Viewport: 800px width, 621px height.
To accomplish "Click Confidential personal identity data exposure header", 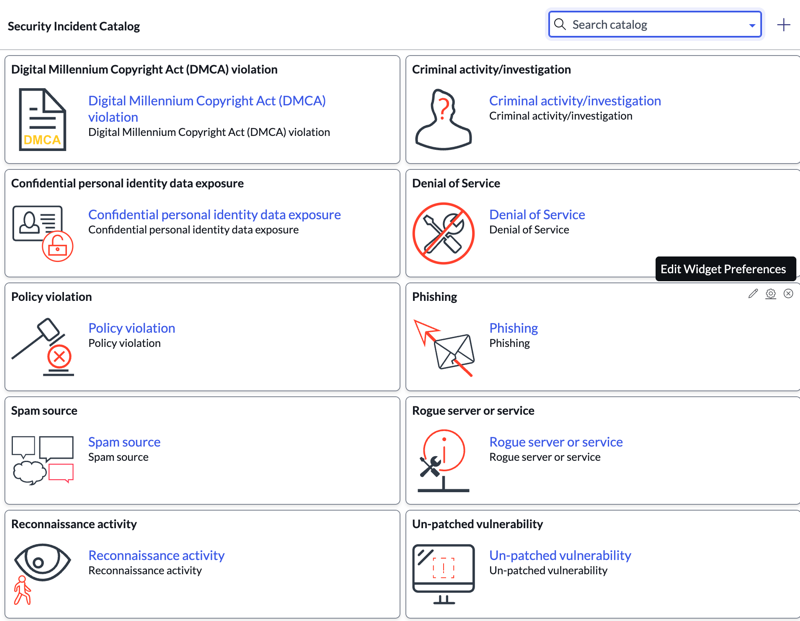I will point(127,183).
